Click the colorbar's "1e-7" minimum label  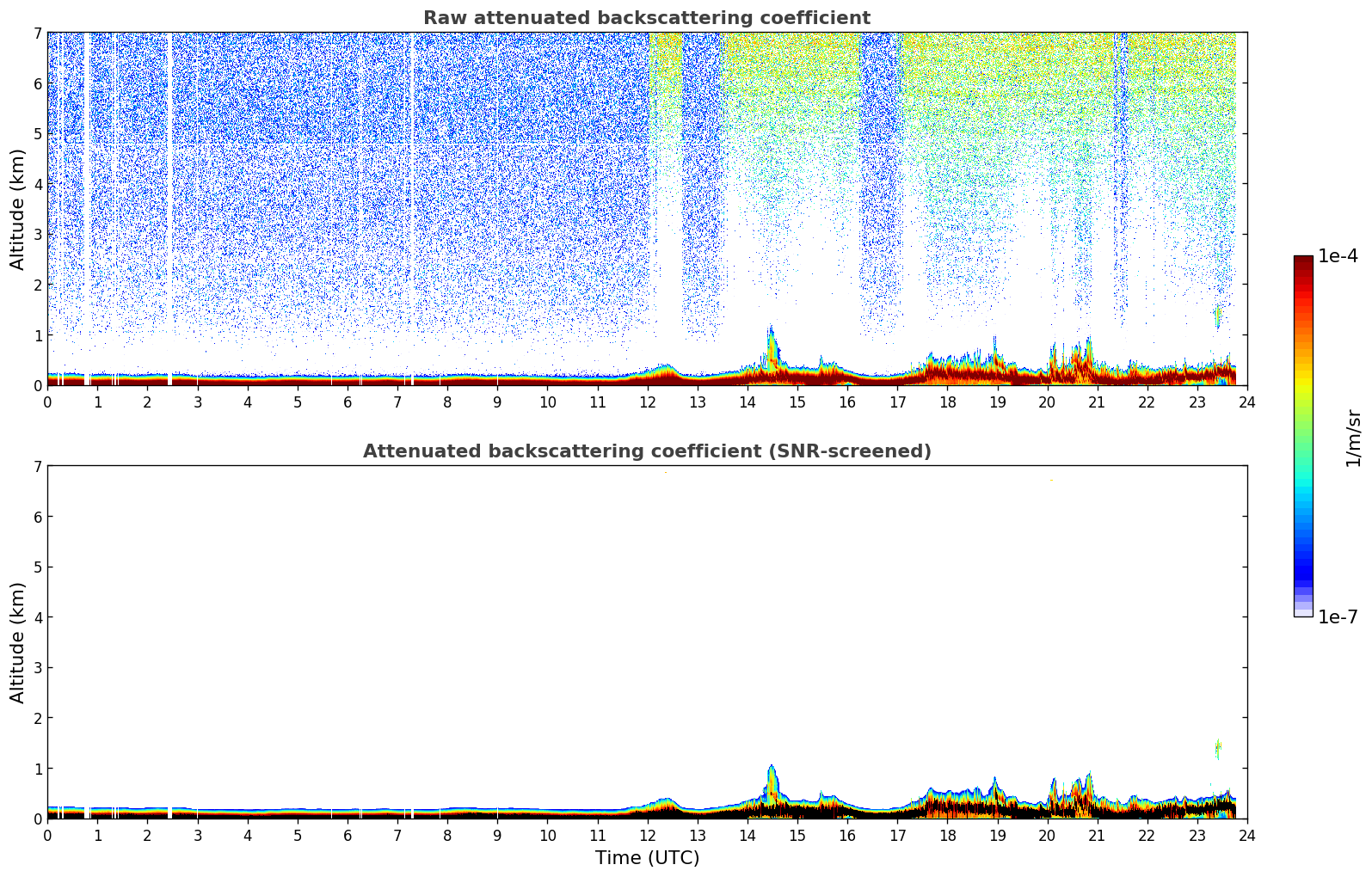click(x=1338, y=617)
